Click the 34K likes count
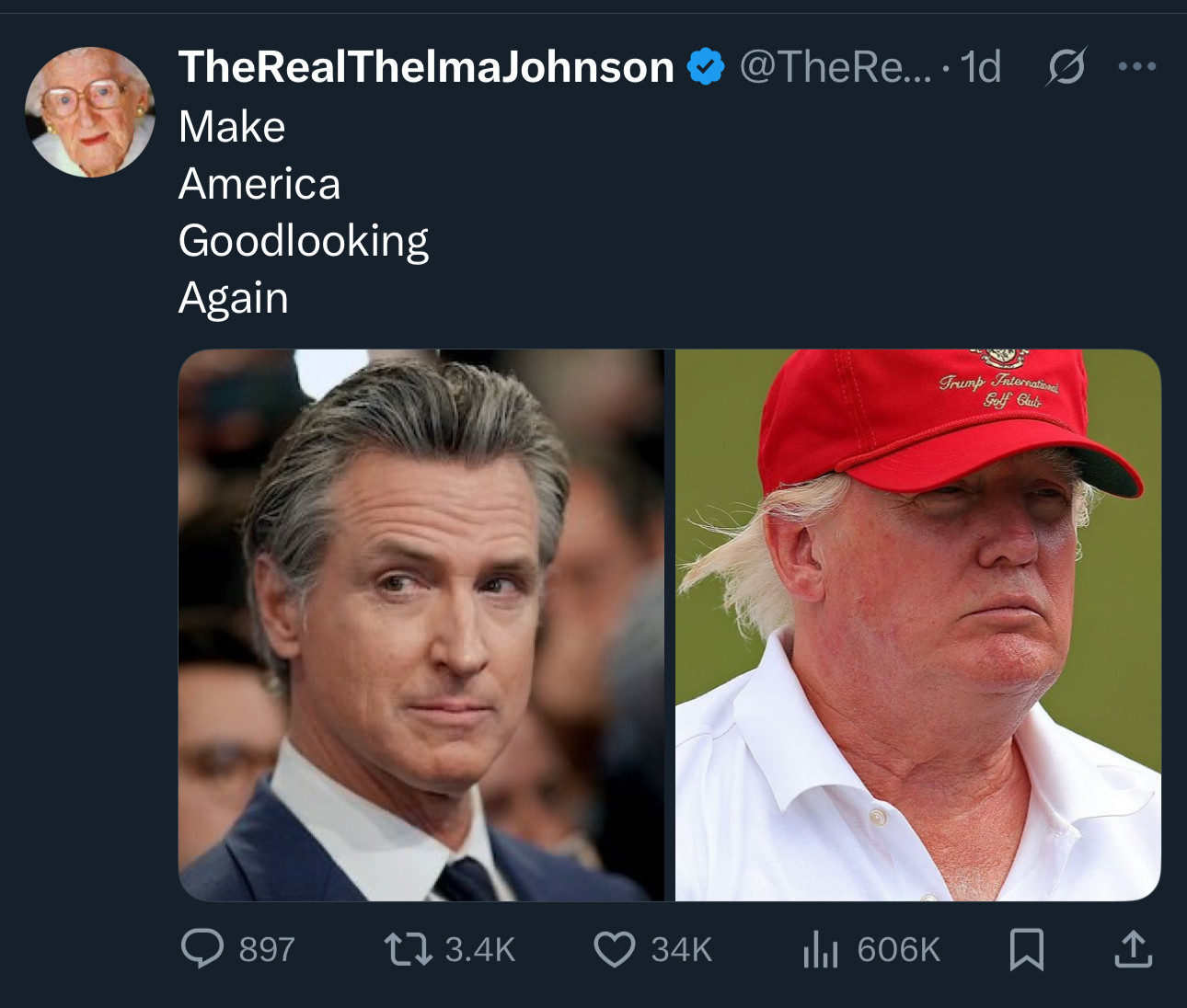Viewport: 1187px width, 1008px height. coord(682,949)
